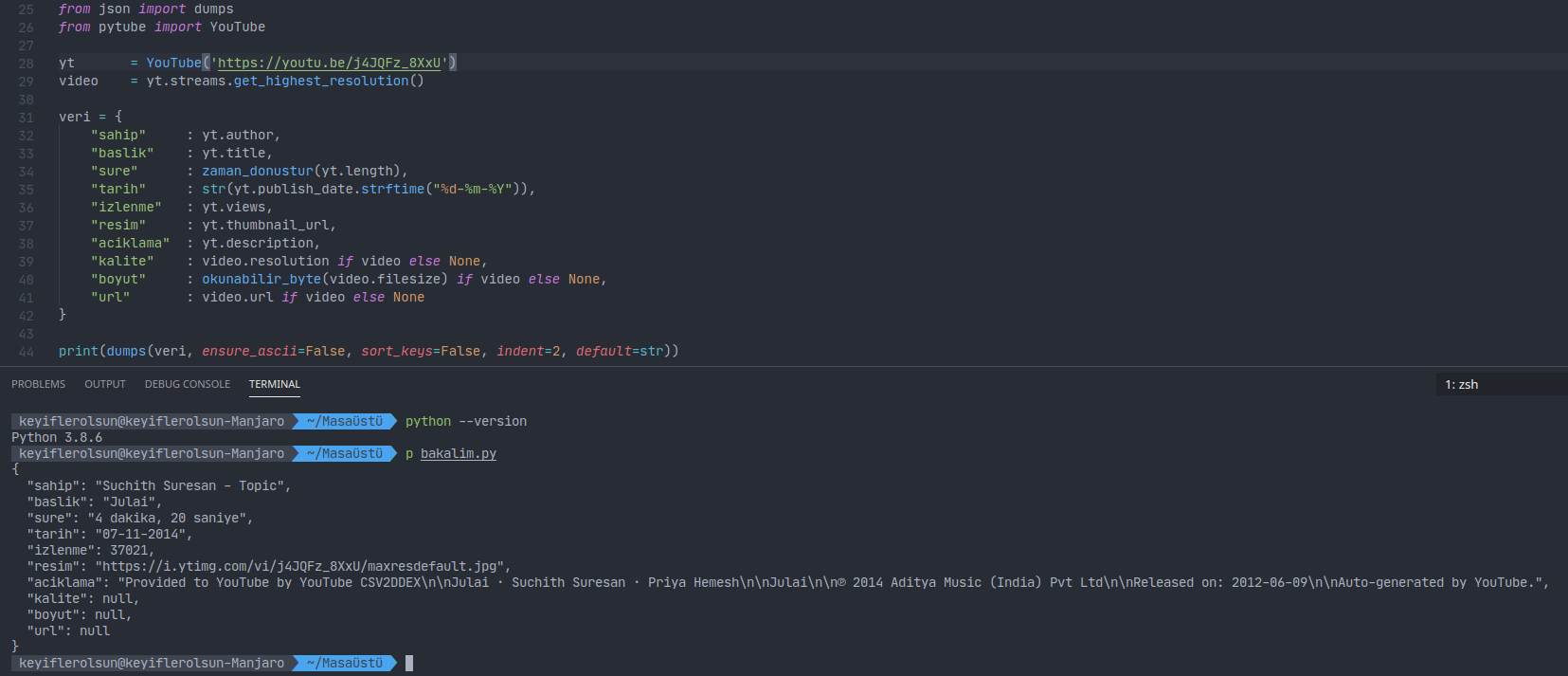Click the strftime format string "%d-%m-%Y"
This screenshot has width=1568, height=676.
[x=473, y=189]
